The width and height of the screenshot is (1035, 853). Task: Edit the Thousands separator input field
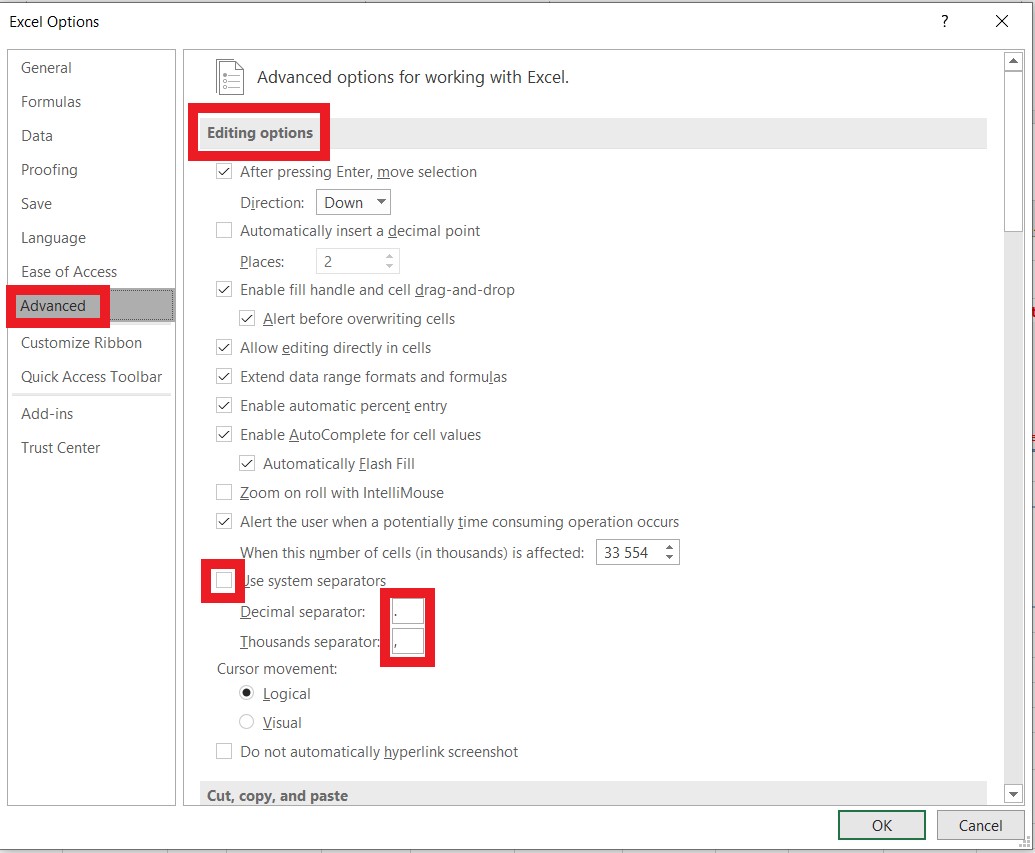pos(407,641)
